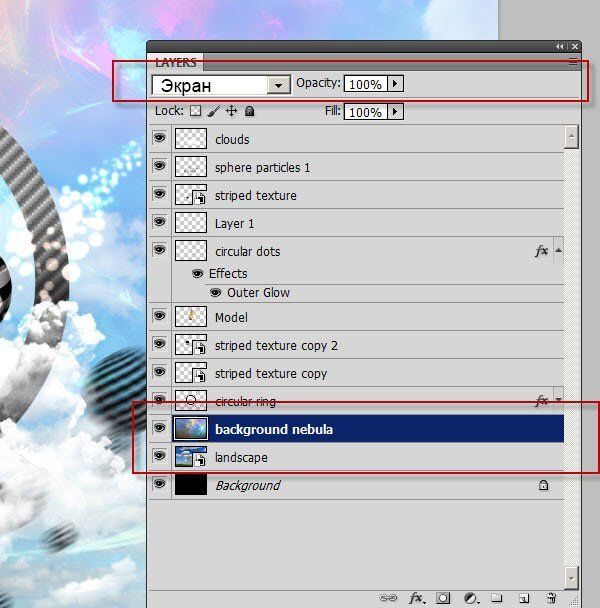This screenshot has height=608, width=600.
Task: Hide the landscape layer
Action: tap(159, 456)
